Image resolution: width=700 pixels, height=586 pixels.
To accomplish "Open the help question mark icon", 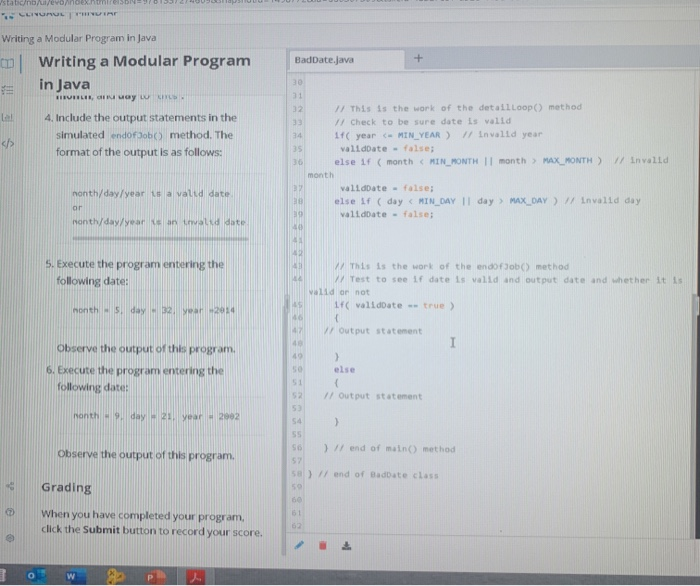I will (x=10, y=512).
